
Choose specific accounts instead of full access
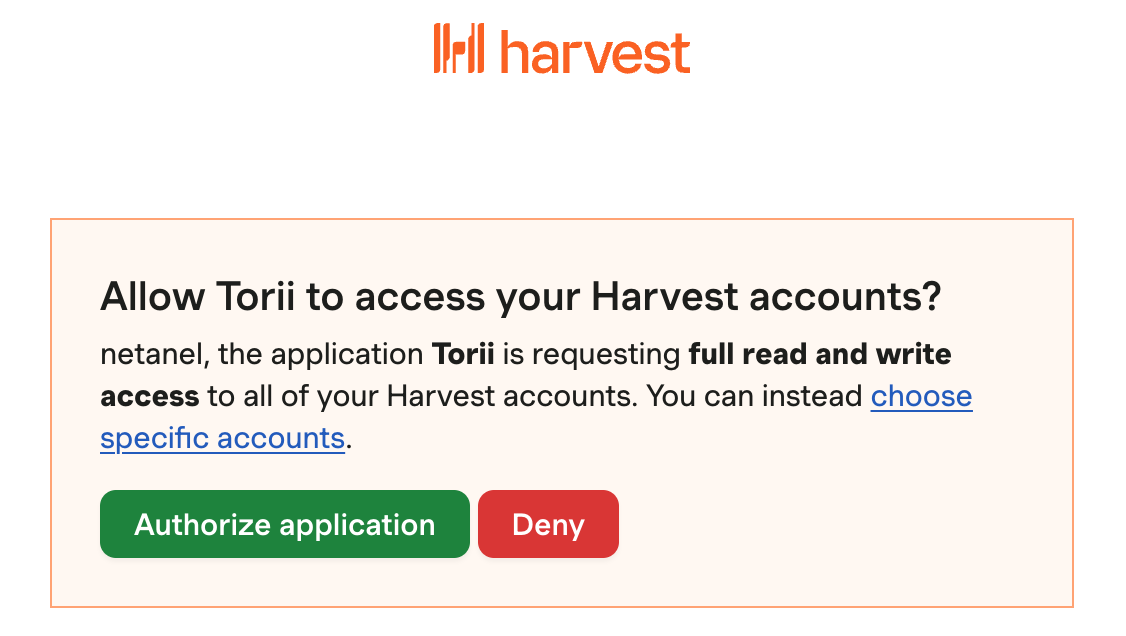coord(921,396)
